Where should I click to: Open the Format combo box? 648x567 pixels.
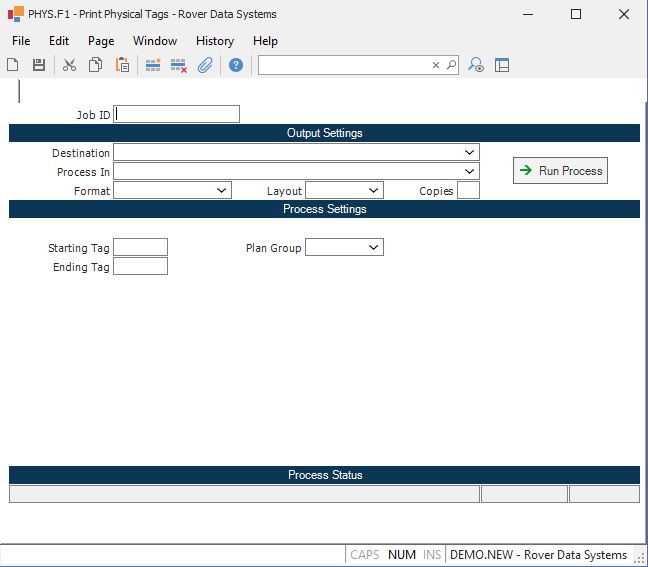coord(222,190)
